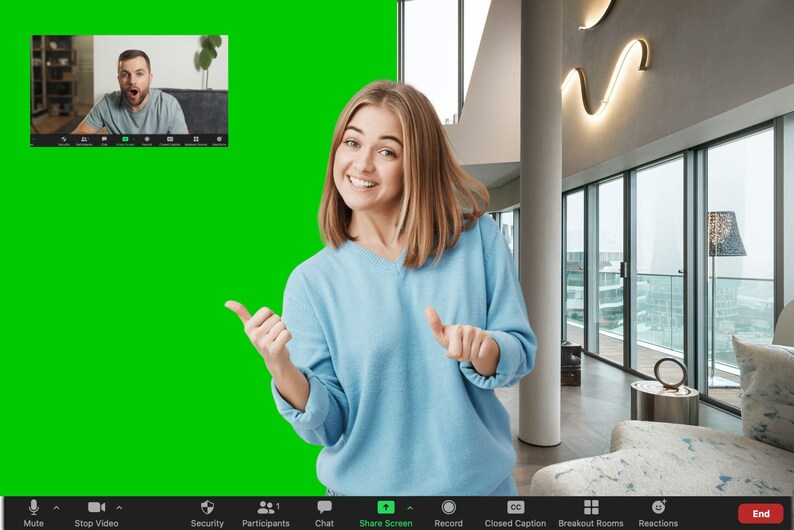This screenshot has width=794, height=530.
Task: Turn on Closed Caption
Action: click(515, 513)
